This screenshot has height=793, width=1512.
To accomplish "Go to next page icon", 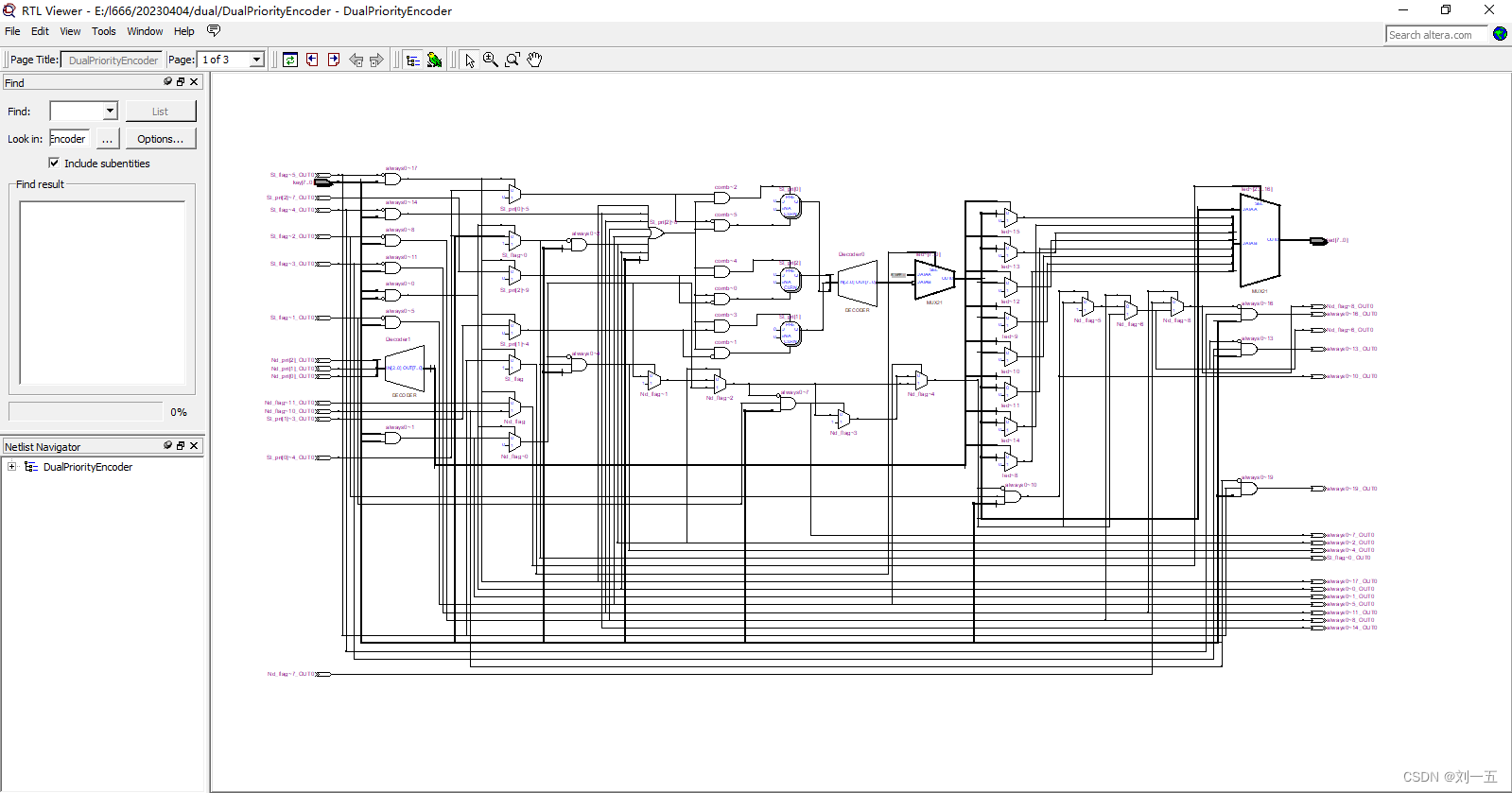I will tap(334, 60).
